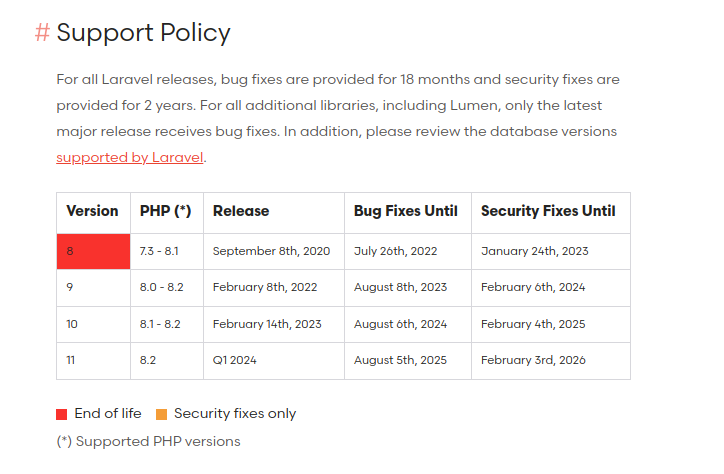Viewport: 724px width, 474px height.
Task: Click the January 24th, 2023 security date
Action: [x=535, y=251]
